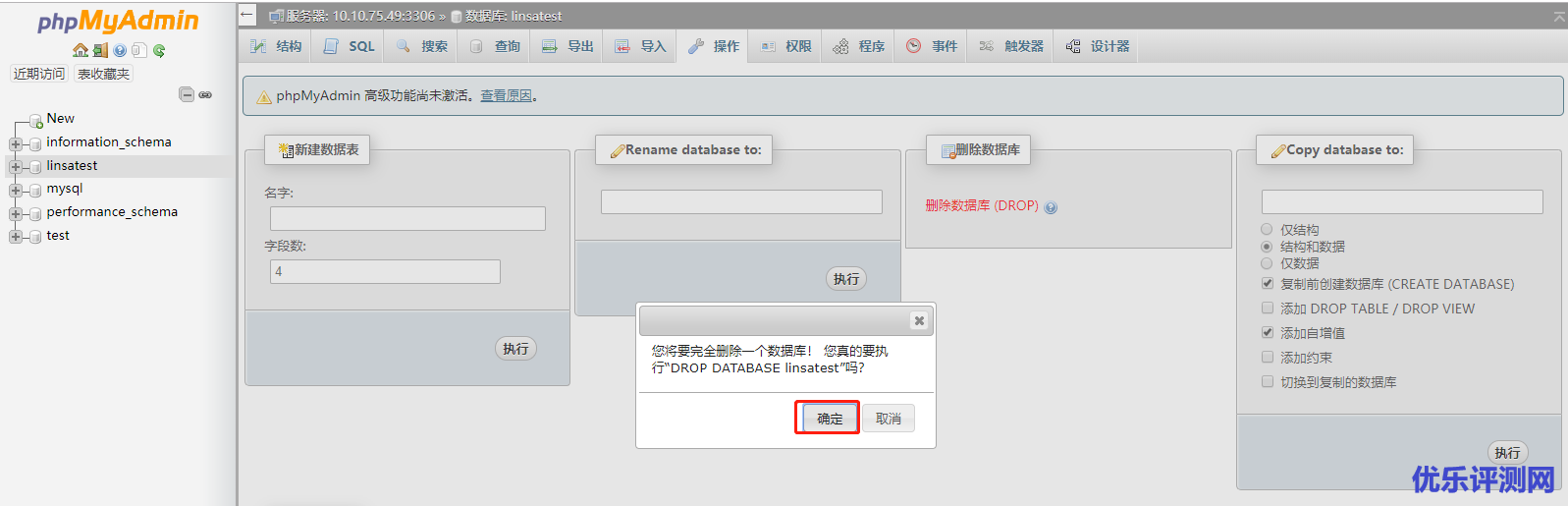1568x506 pixels.
Task: Click 执行 in Copy database section
Action: [1507, 452]
